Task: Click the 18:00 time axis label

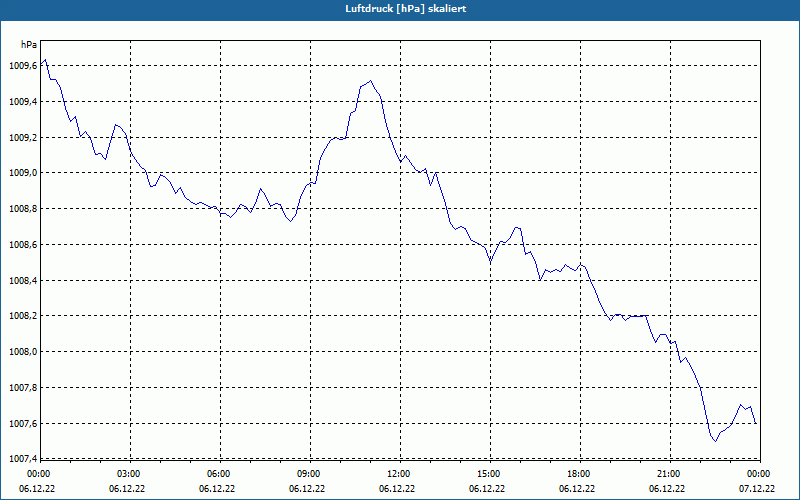Action: 578,474
